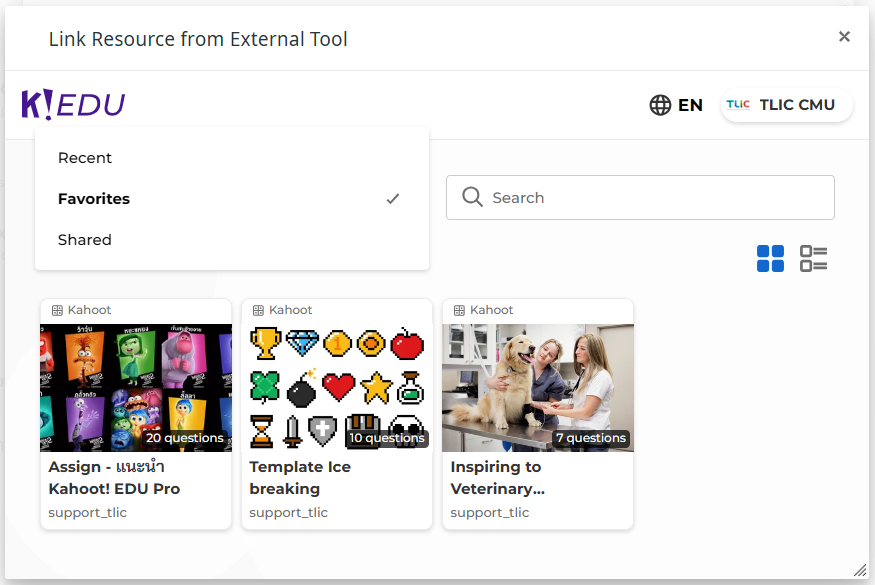Click Kahoot type icon on Inside Out card
The image size is (875, 585).
coord(58,311)
